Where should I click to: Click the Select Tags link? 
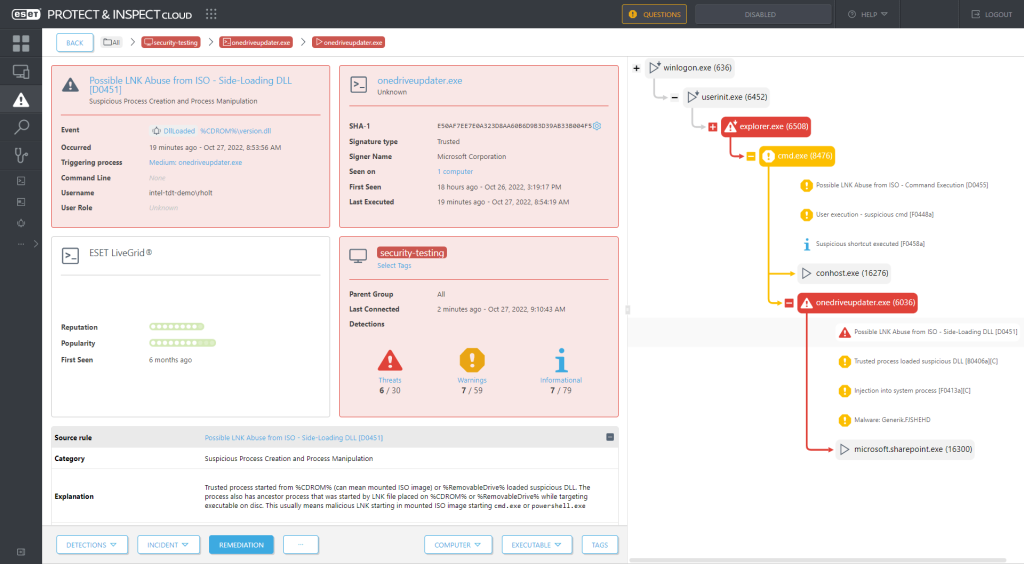click(x=394, y=265)
